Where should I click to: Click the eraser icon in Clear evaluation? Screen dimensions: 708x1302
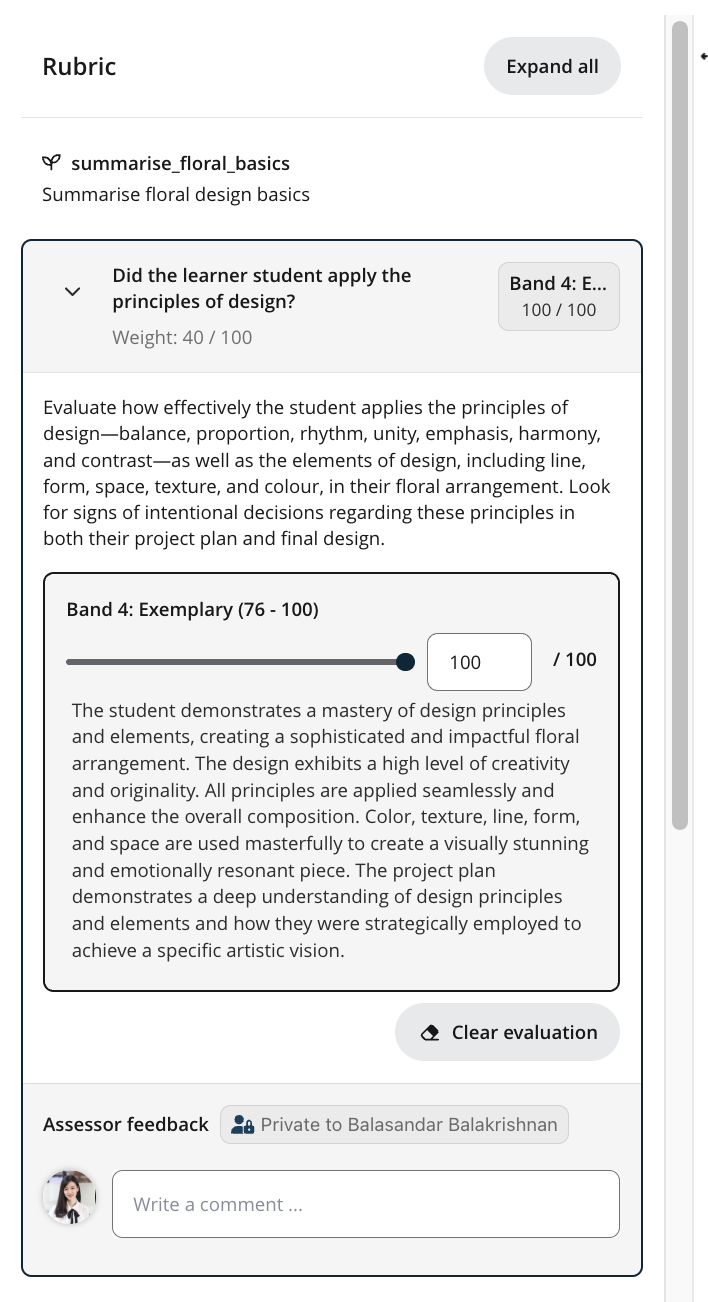coord(431,1033)
